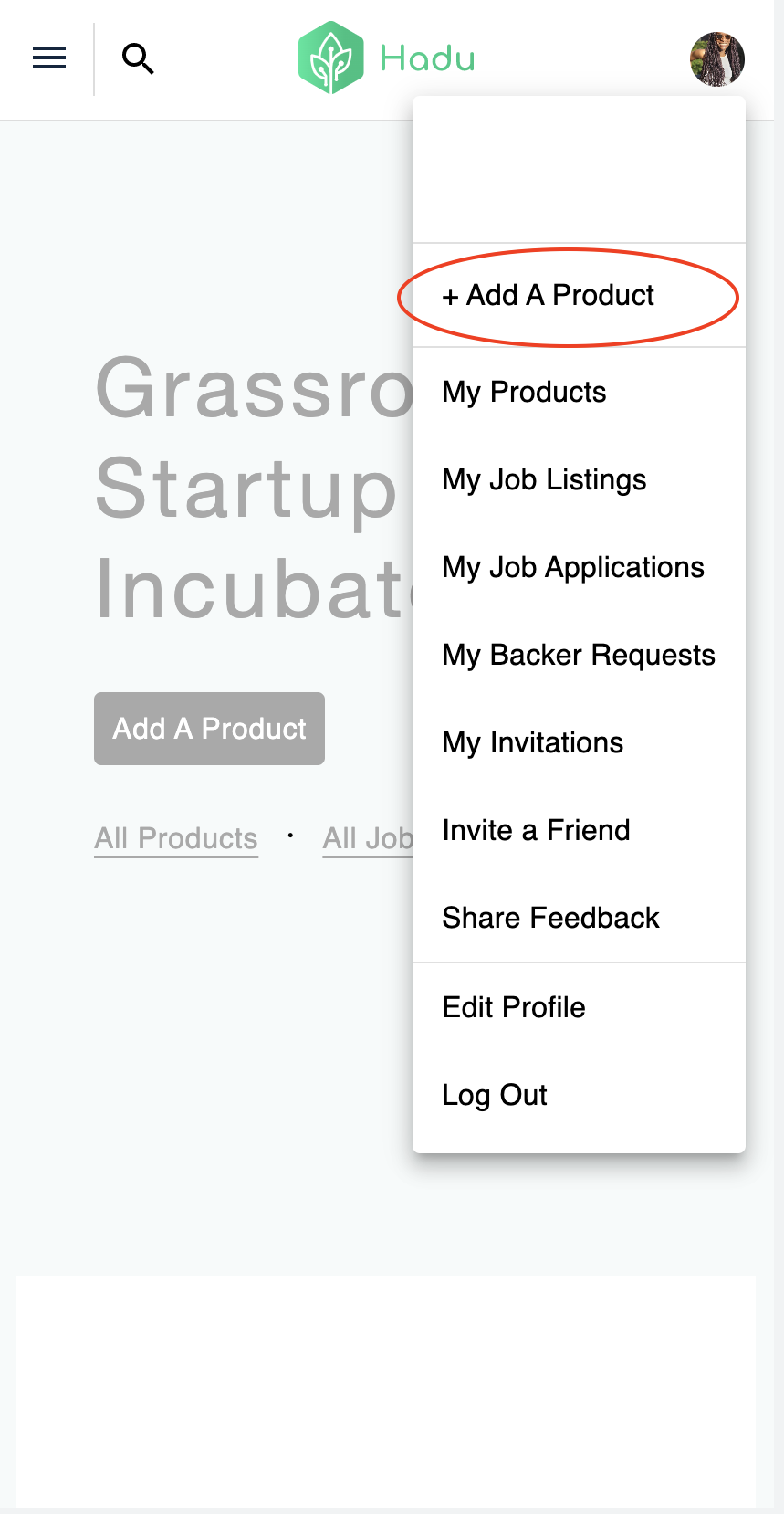
Task: Click the search magnifier icon
Action: coord(138,58)
